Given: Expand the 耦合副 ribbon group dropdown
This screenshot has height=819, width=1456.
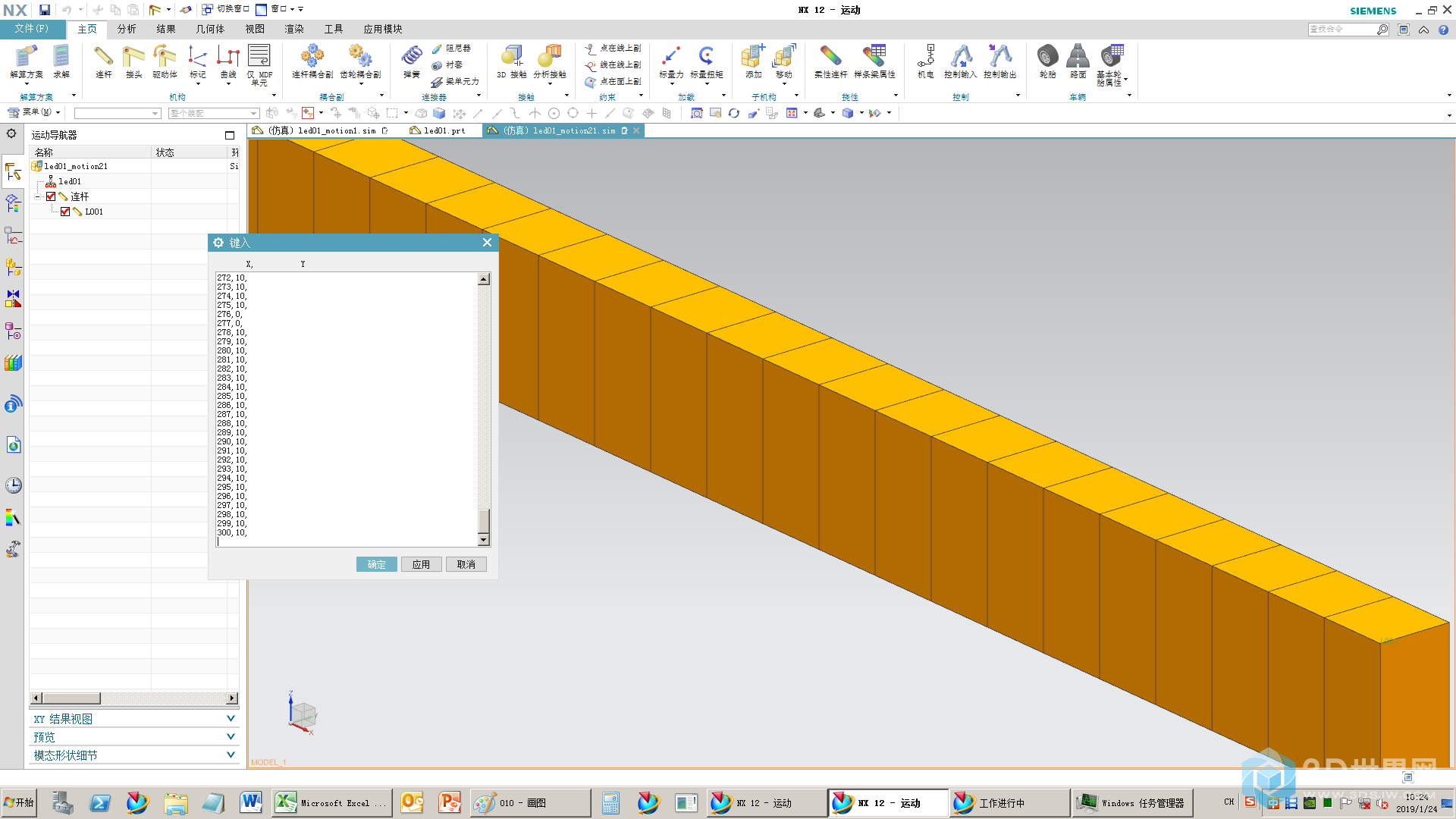Looking at the screenshot, I should point(381,96).
